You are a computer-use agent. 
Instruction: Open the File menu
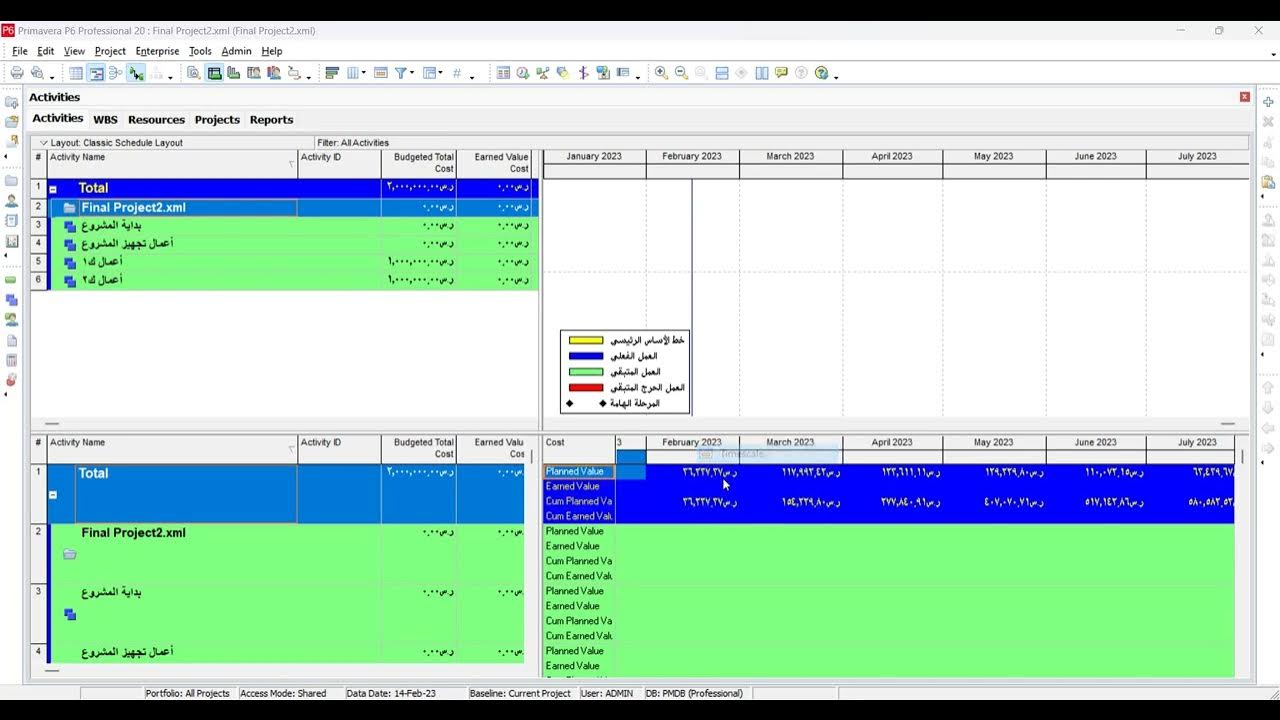coord(20,51)
